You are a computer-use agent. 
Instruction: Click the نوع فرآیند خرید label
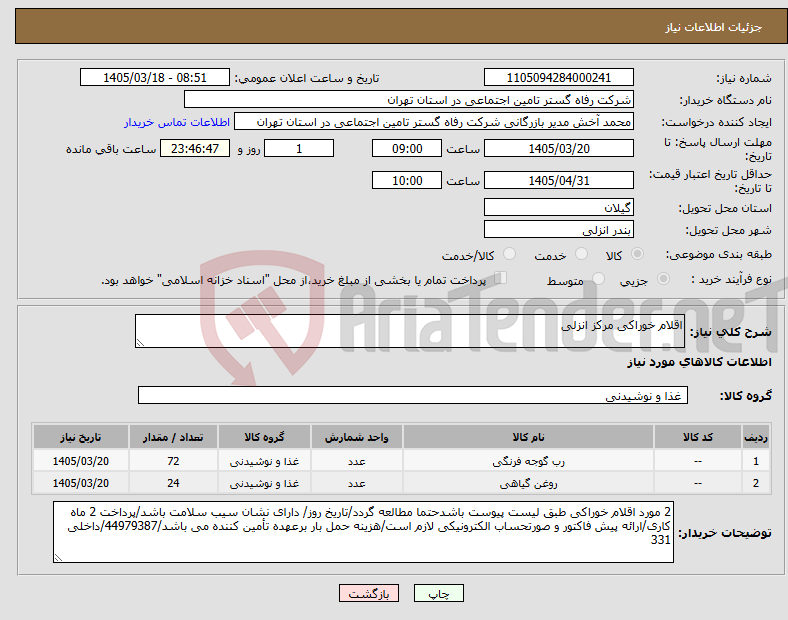coord(732,279)
